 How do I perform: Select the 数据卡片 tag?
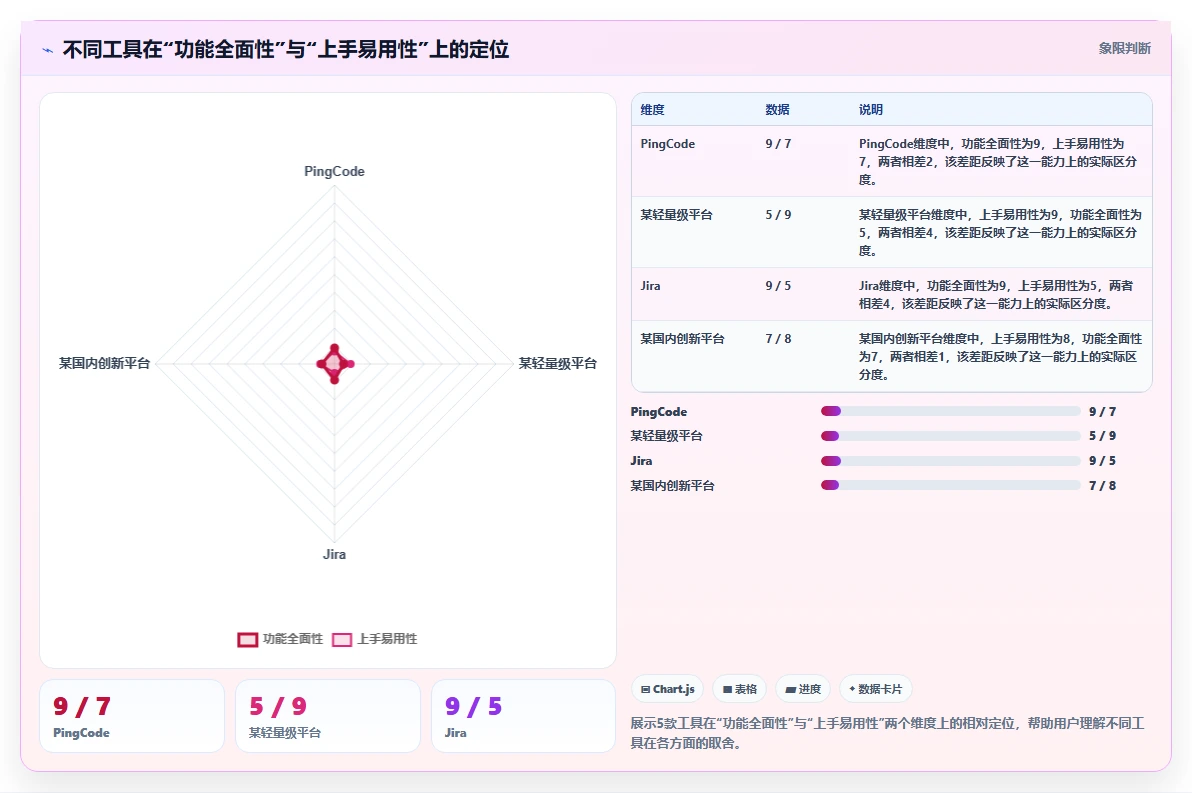876,689
